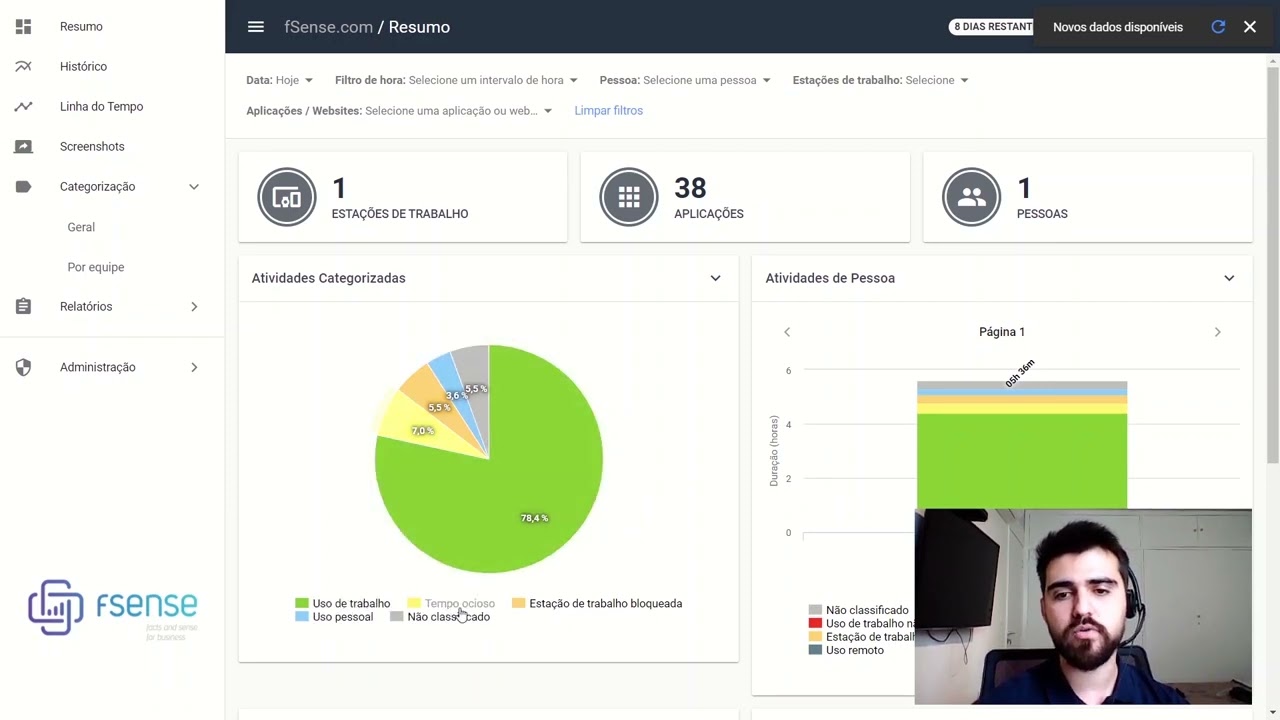Toggle Uso de trabalho legend item

(343, 603)
